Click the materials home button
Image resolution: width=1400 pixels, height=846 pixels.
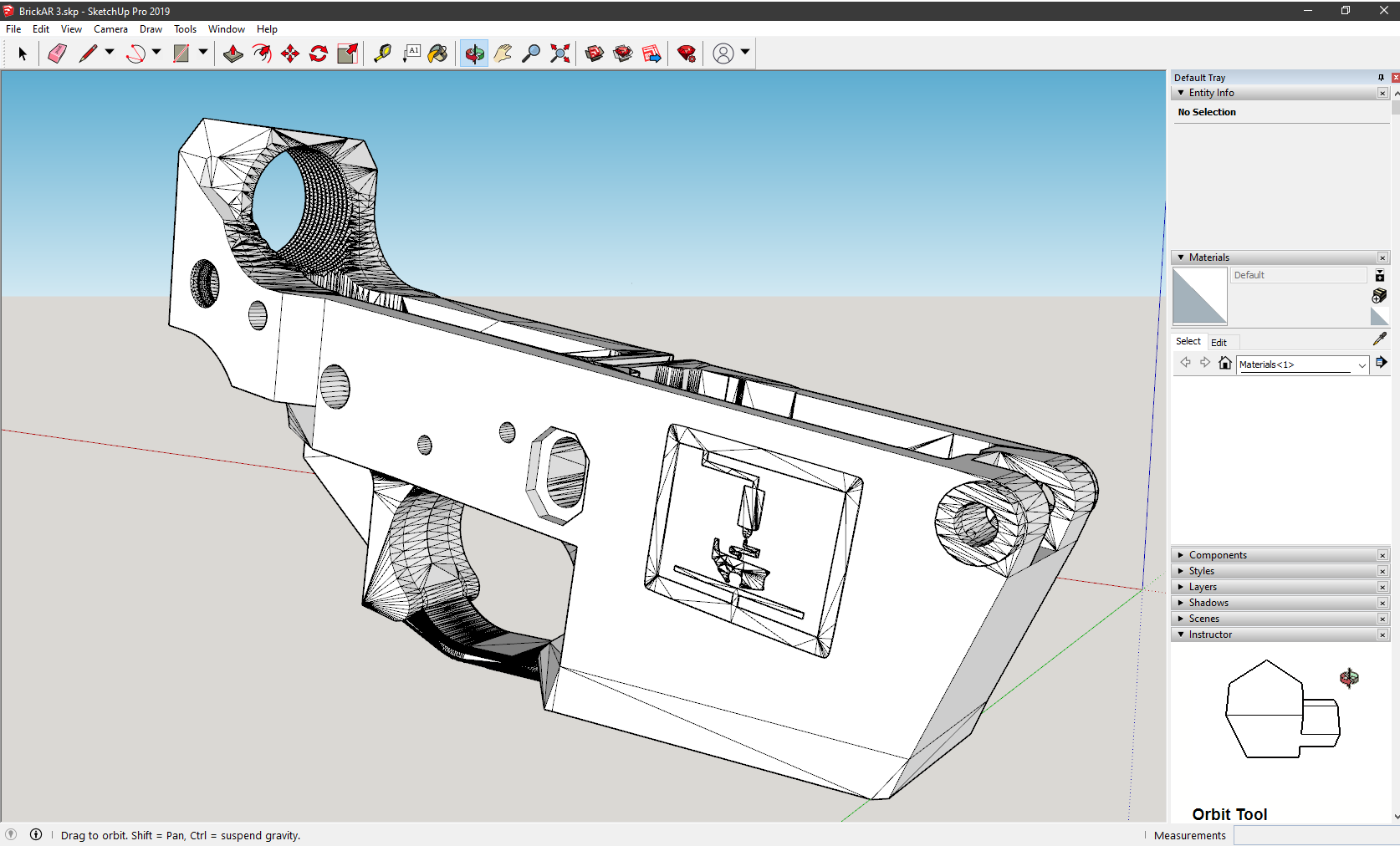coord(1225,363)
